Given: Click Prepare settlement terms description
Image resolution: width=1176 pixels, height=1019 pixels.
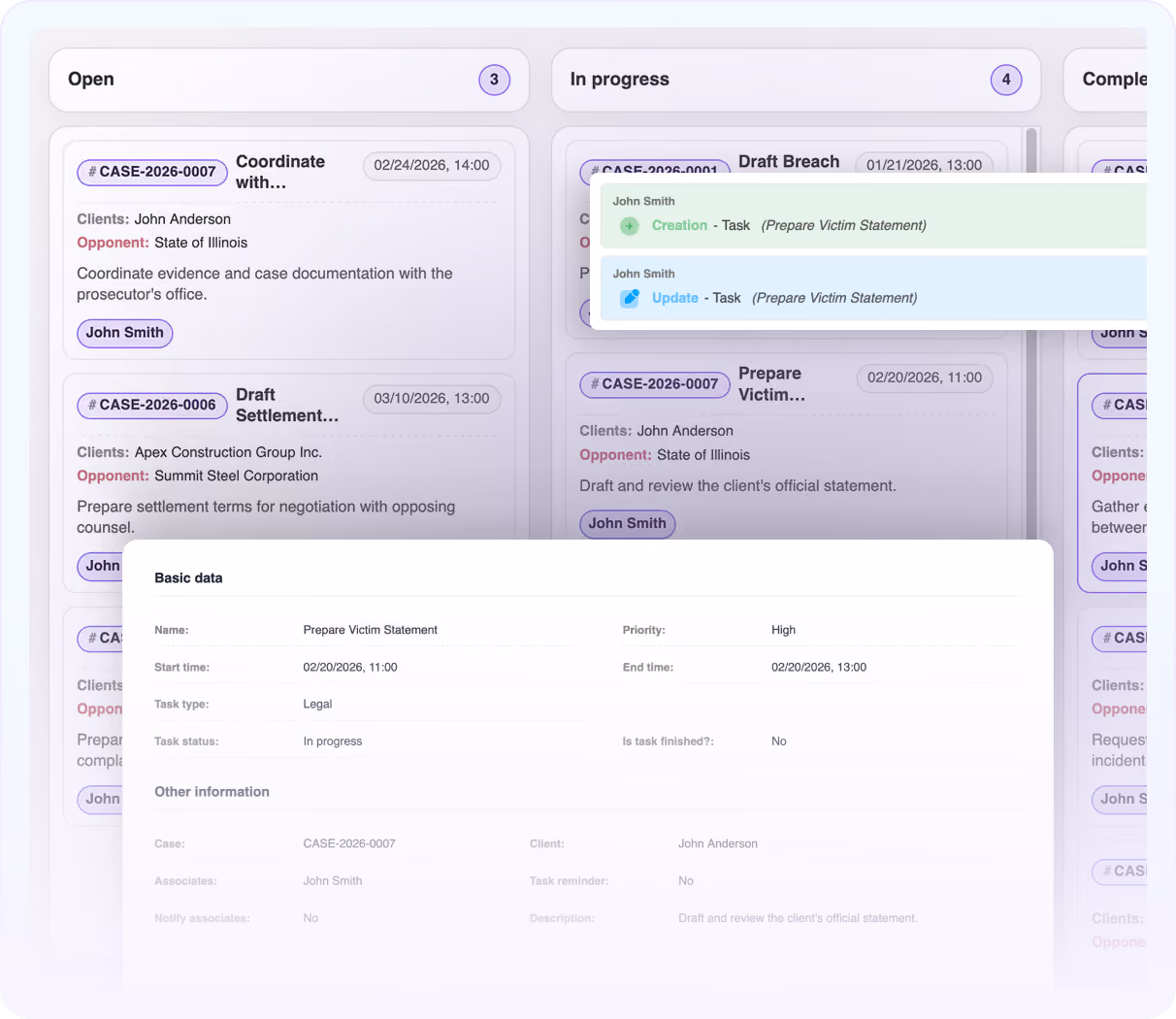Looking at the screenshot, I should [266, 517].
